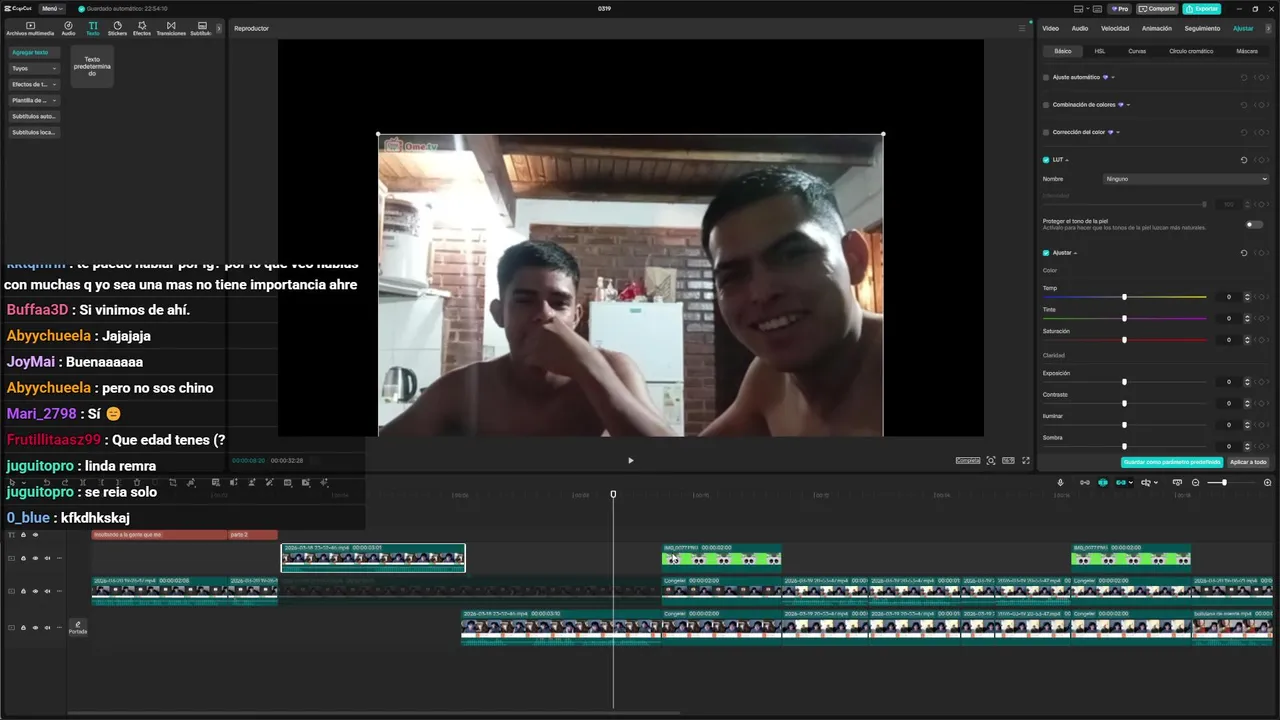Screen dimensions: 1280x720
Task: Open the Audio library panel
Action: click(68, 28)
